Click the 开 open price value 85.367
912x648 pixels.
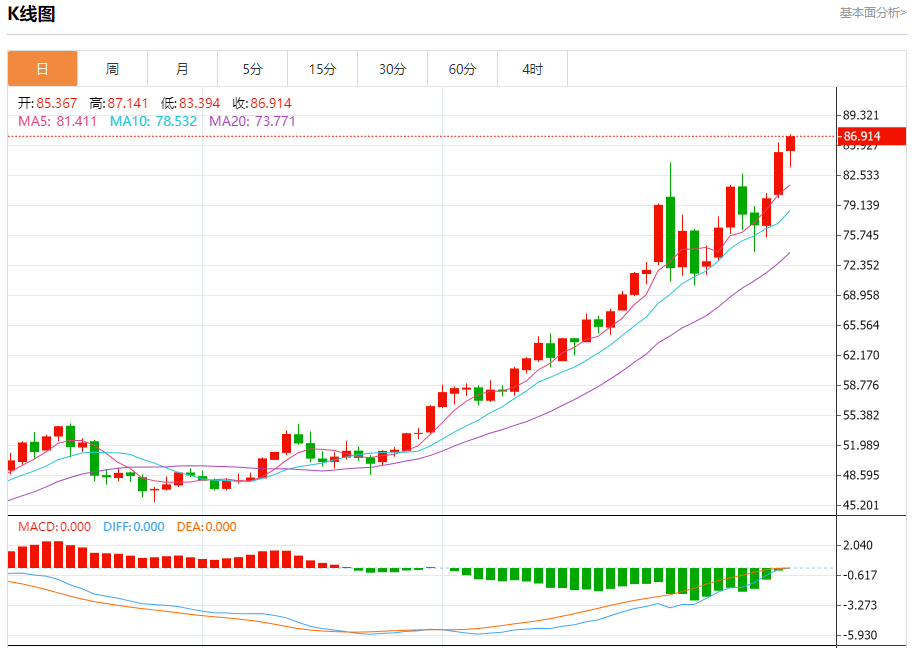57,103
